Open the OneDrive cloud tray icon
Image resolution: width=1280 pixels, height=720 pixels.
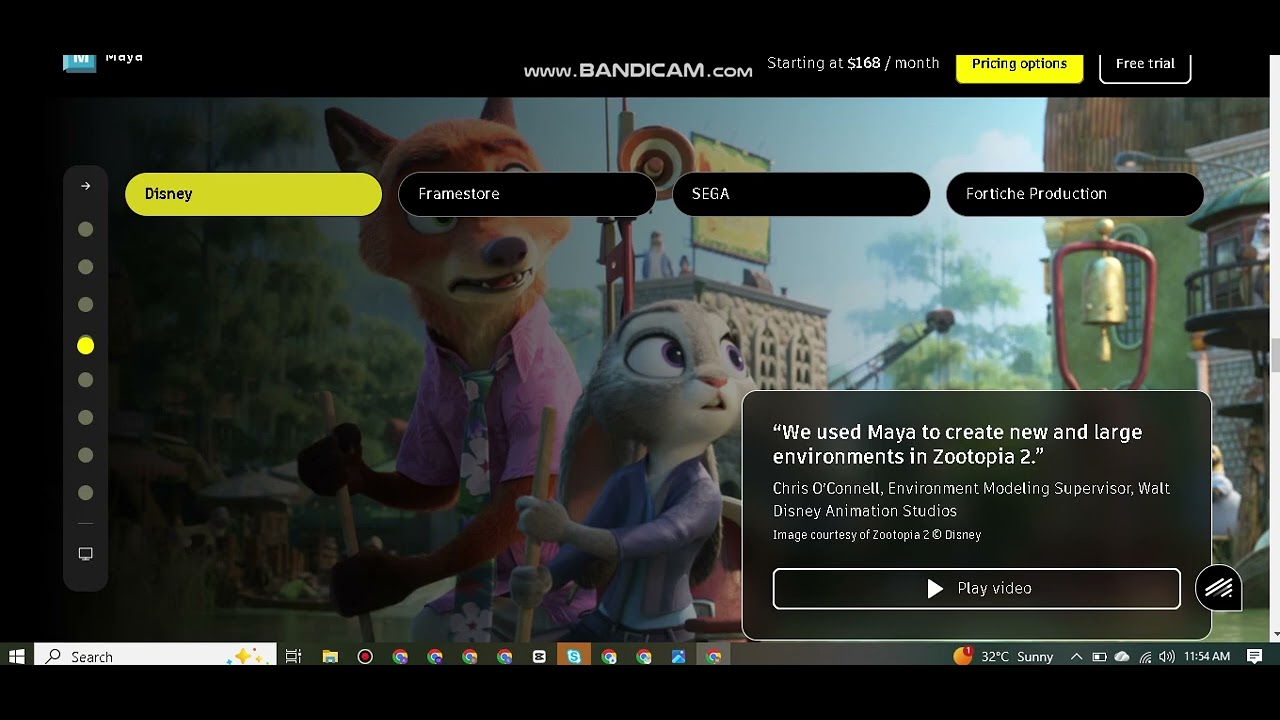[1122, 656]
